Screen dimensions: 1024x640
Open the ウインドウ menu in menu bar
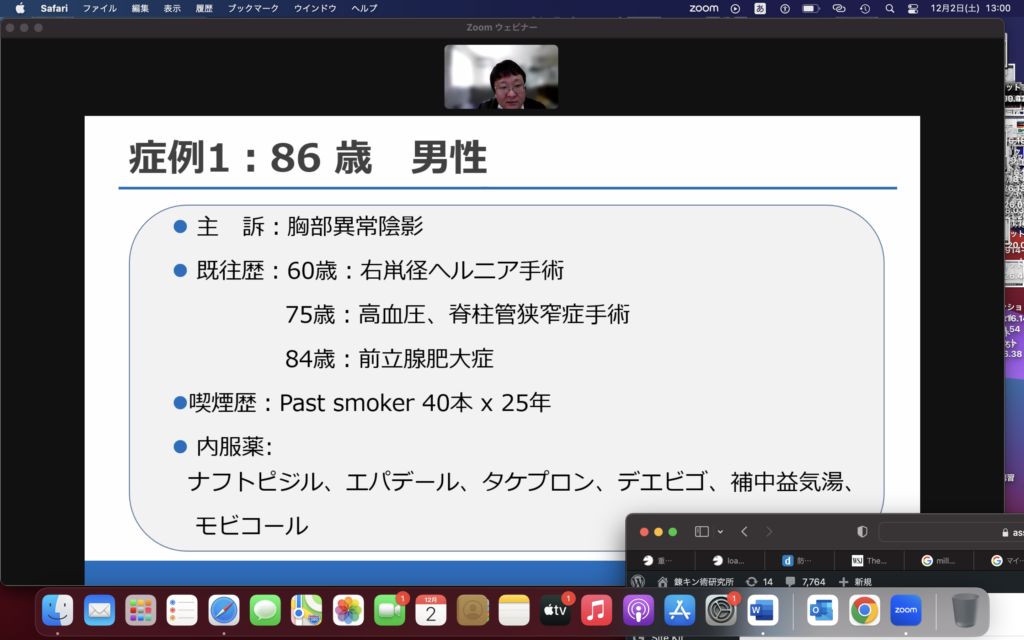315,8
